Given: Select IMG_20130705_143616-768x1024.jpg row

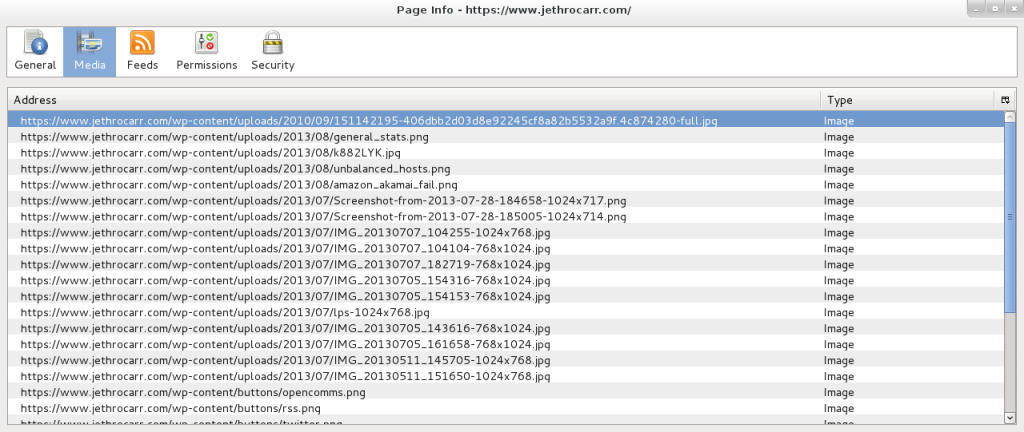Looking at the screenshot, I should click(x=506, y=328).
